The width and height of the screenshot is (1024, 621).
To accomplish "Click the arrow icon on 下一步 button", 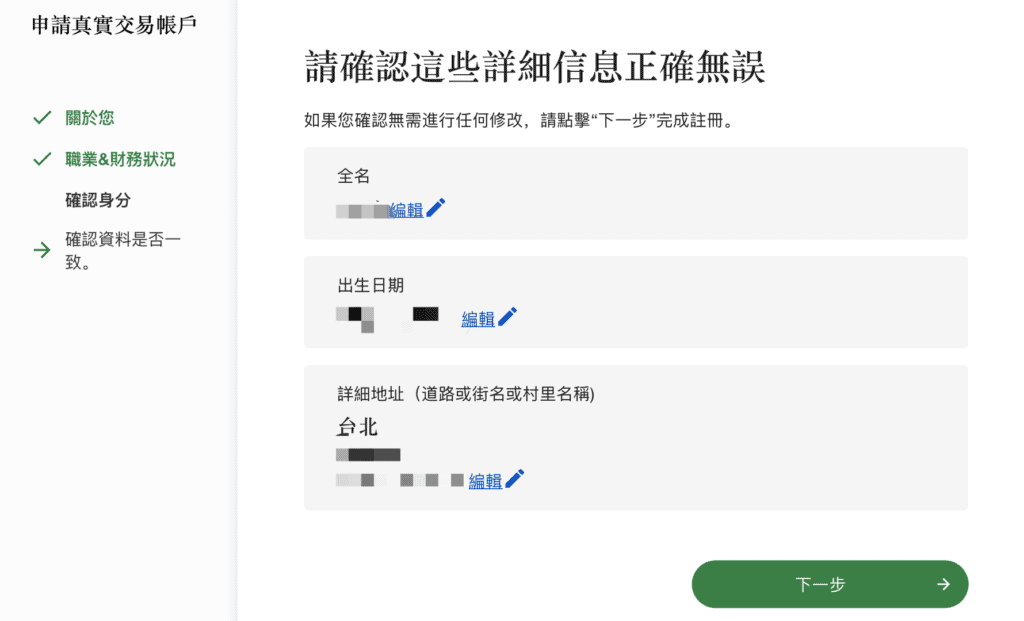I will (x=943, y=584).
